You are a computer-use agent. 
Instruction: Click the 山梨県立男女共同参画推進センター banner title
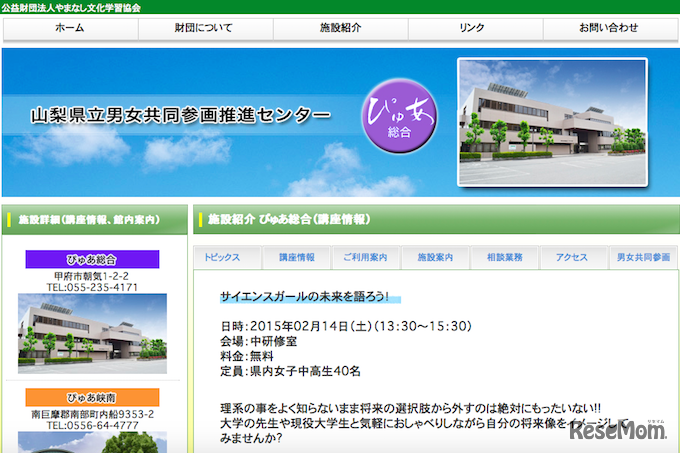pyautogui.click(x=180, y=117)
